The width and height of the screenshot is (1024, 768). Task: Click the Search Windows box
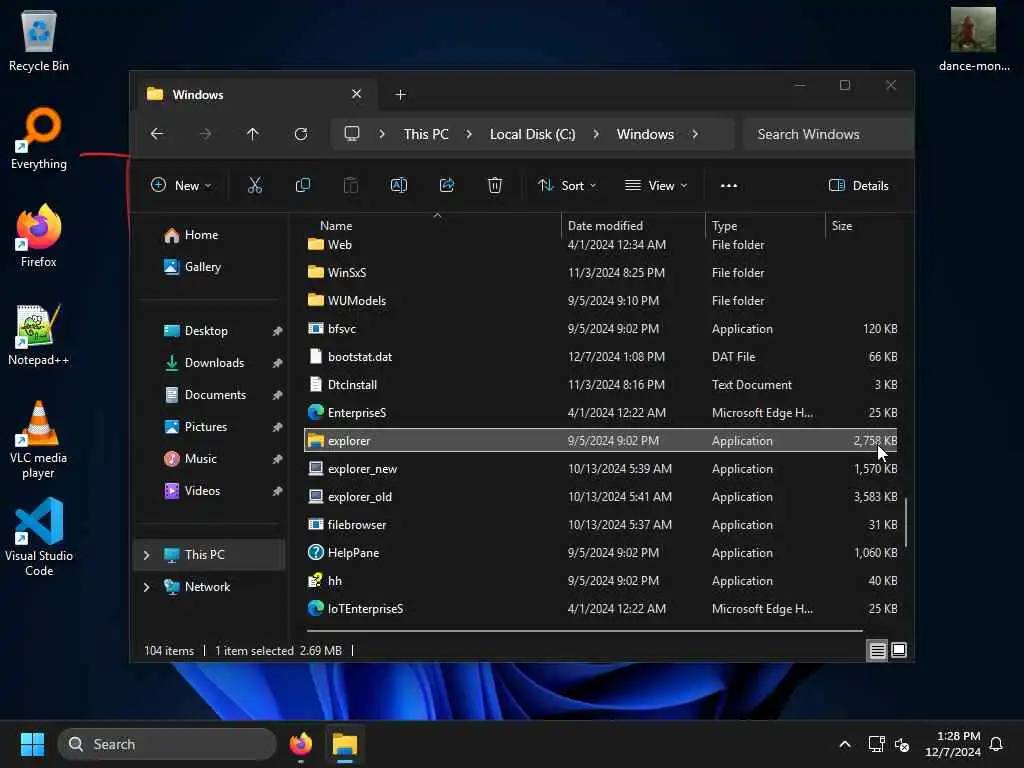tap(828, 134)
